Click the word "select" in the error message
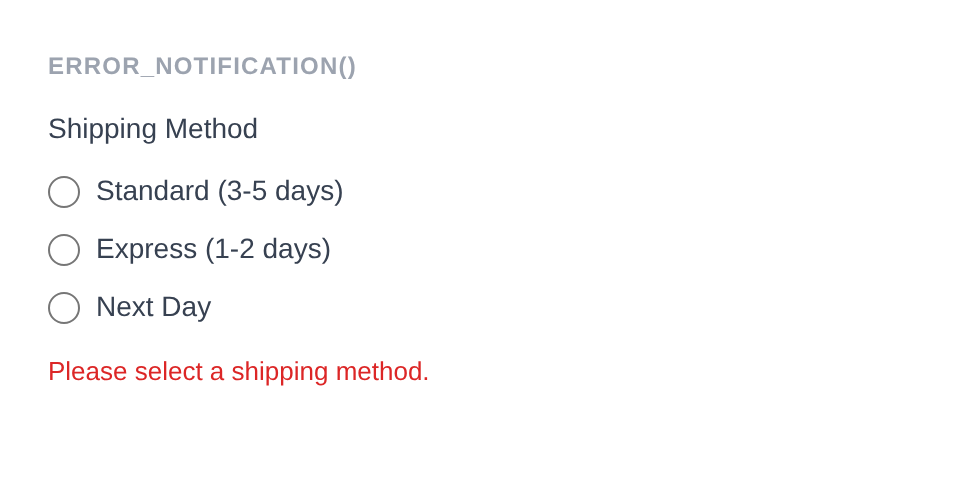Image resolution: width=960 pixels, height=480 pixels. point(168,372)
